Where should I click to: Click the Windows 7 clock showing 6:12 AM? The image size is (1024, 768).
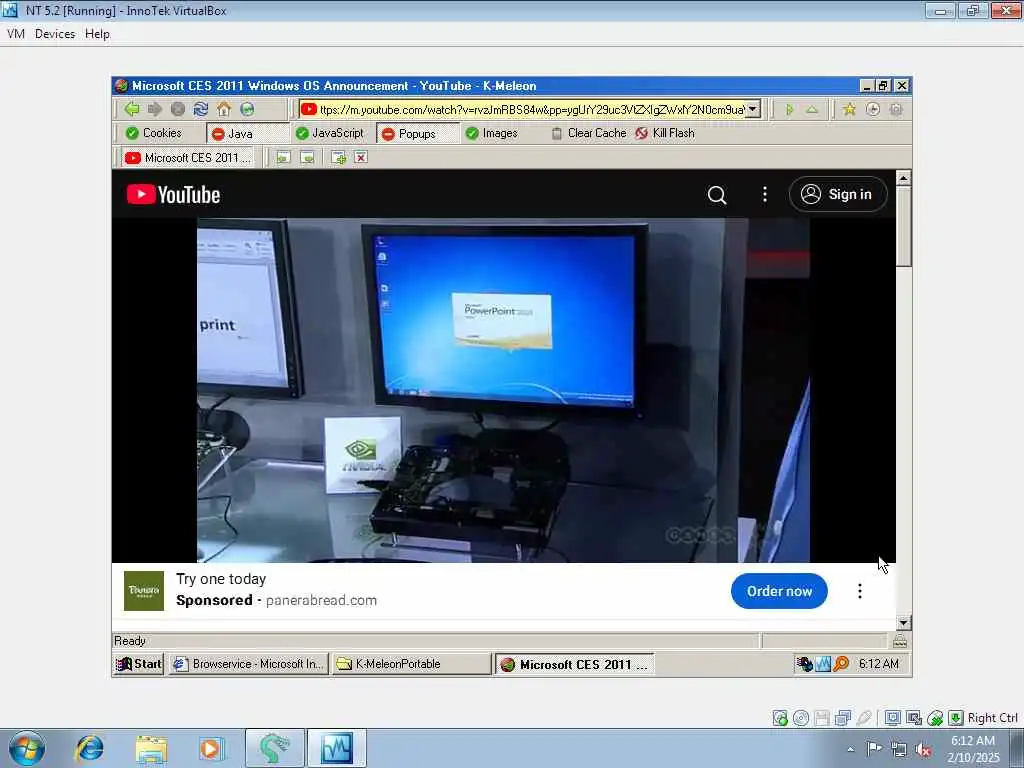[x=973, y=749]
